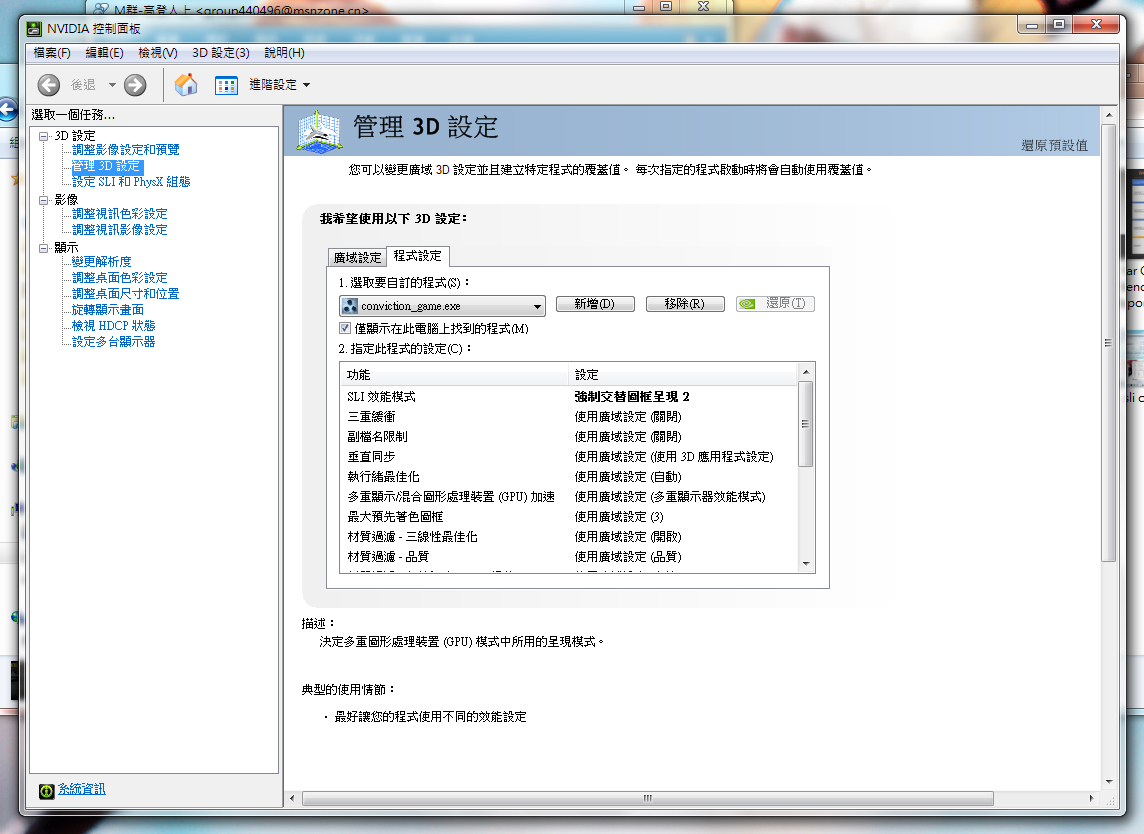The height and width of the screenshot is (834, 1144).
Task: Select the 執行緒最佳化 setting row
Action: [x=569, y=476]
